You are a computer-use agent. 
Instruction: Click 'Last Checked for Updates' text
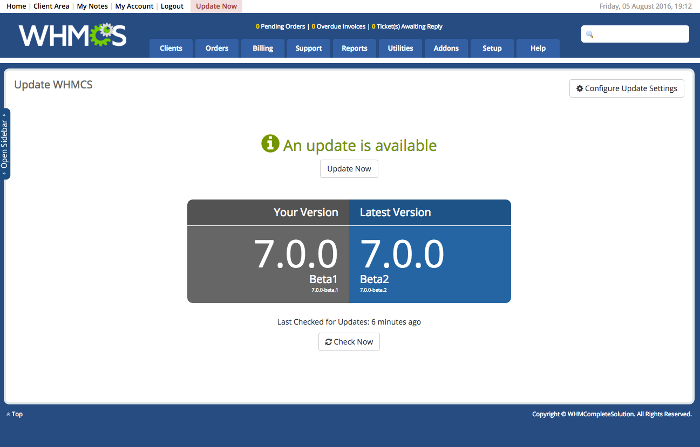point(349,322)
